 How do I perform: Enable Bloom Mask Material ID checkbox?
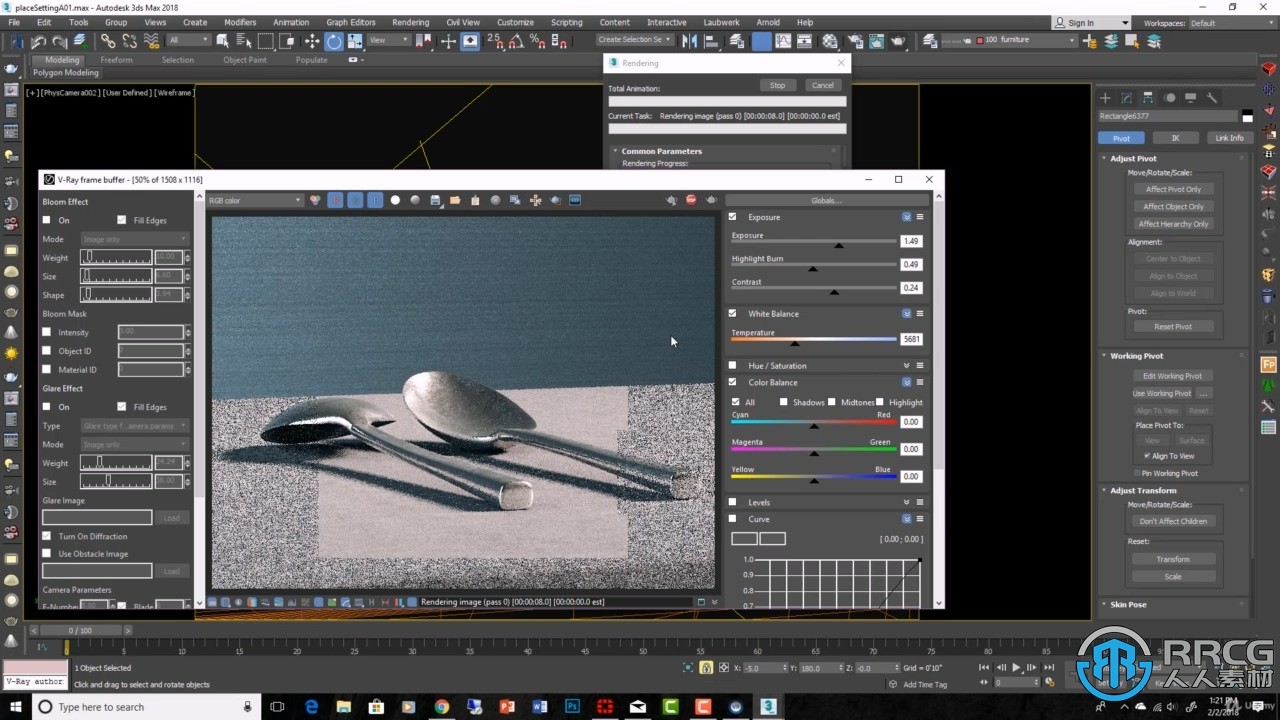pos(46,369)
